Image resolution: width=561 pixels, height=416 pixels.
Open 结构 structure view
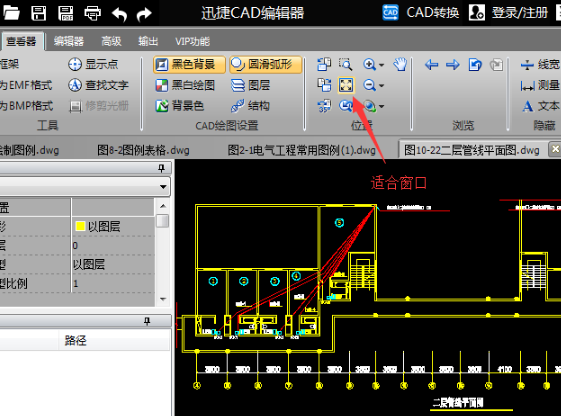tap(250, 106)
